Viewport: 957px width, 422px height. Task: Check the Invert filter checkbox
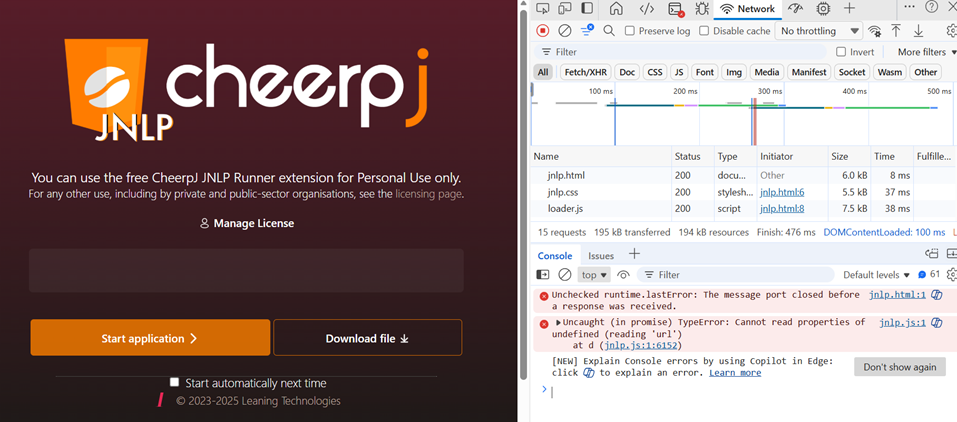pos(841,52)
